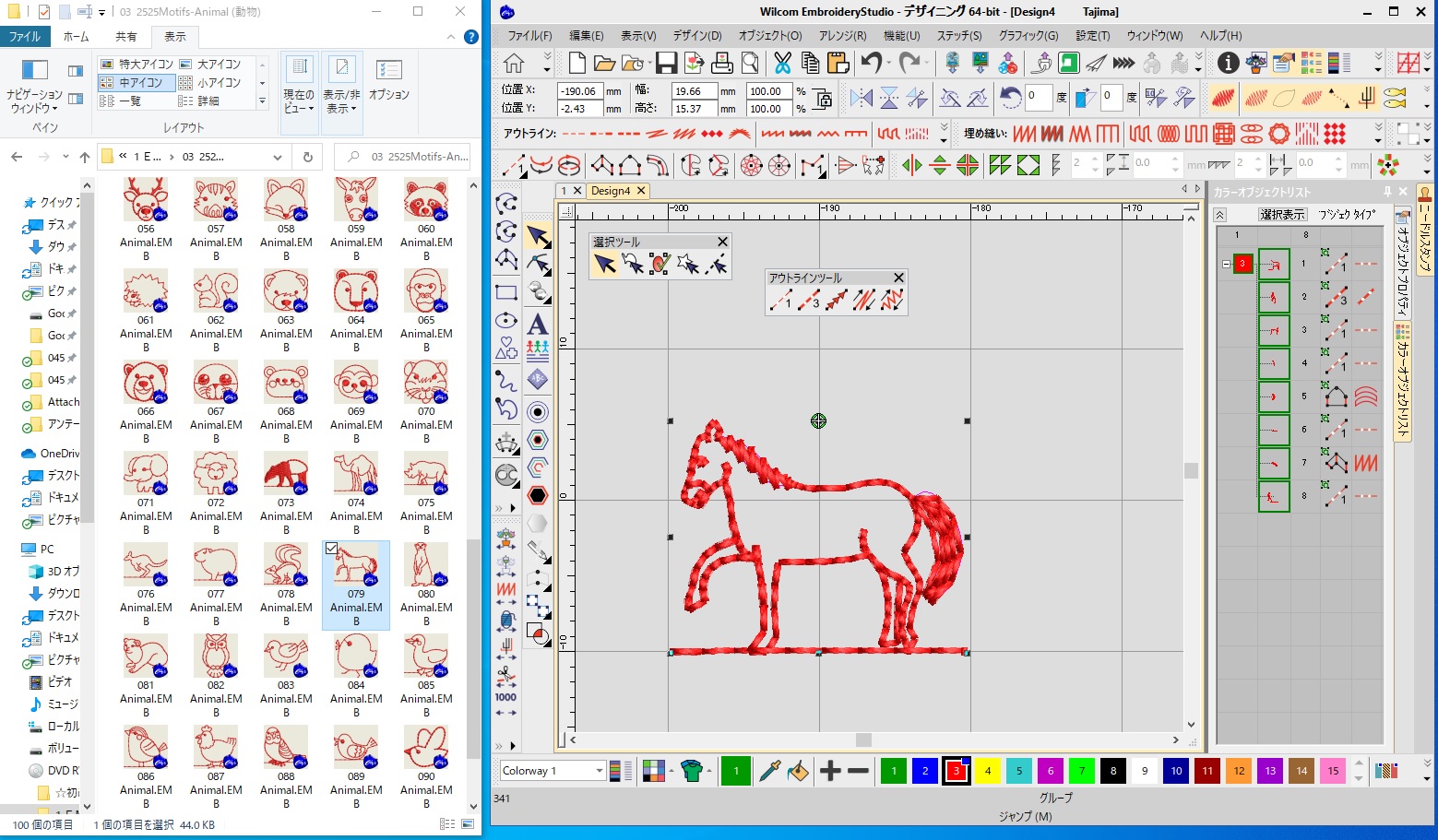Refresh the Explorer folder view
1438x840 pixels.
click(308, 157)
